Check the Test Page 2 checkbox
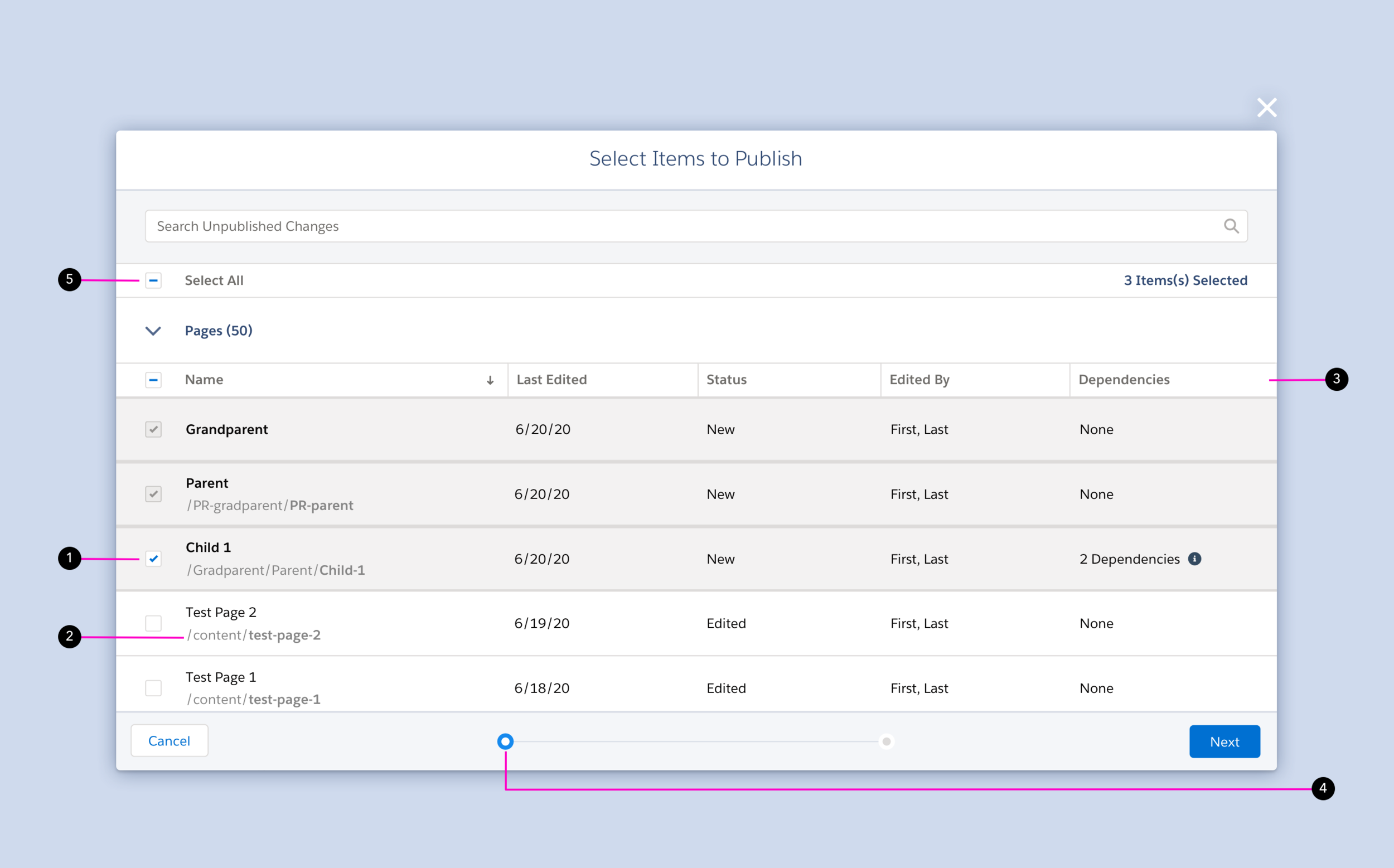The image size is (1394, 868). 153,623
